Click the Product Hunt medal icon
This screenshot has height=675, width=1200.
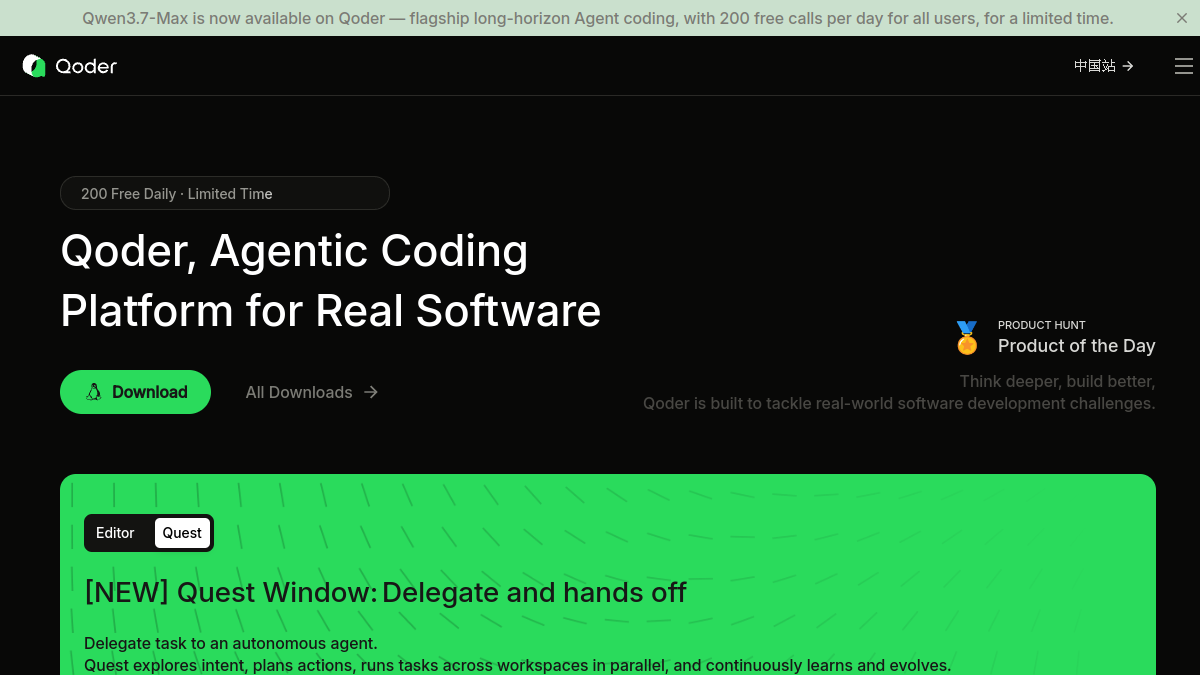[967, 338]
